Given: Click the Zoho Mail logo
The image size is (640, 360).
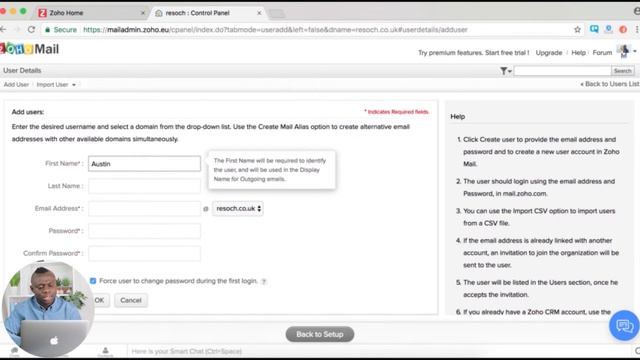Looking at the screenshot, I should click(29, 49).
